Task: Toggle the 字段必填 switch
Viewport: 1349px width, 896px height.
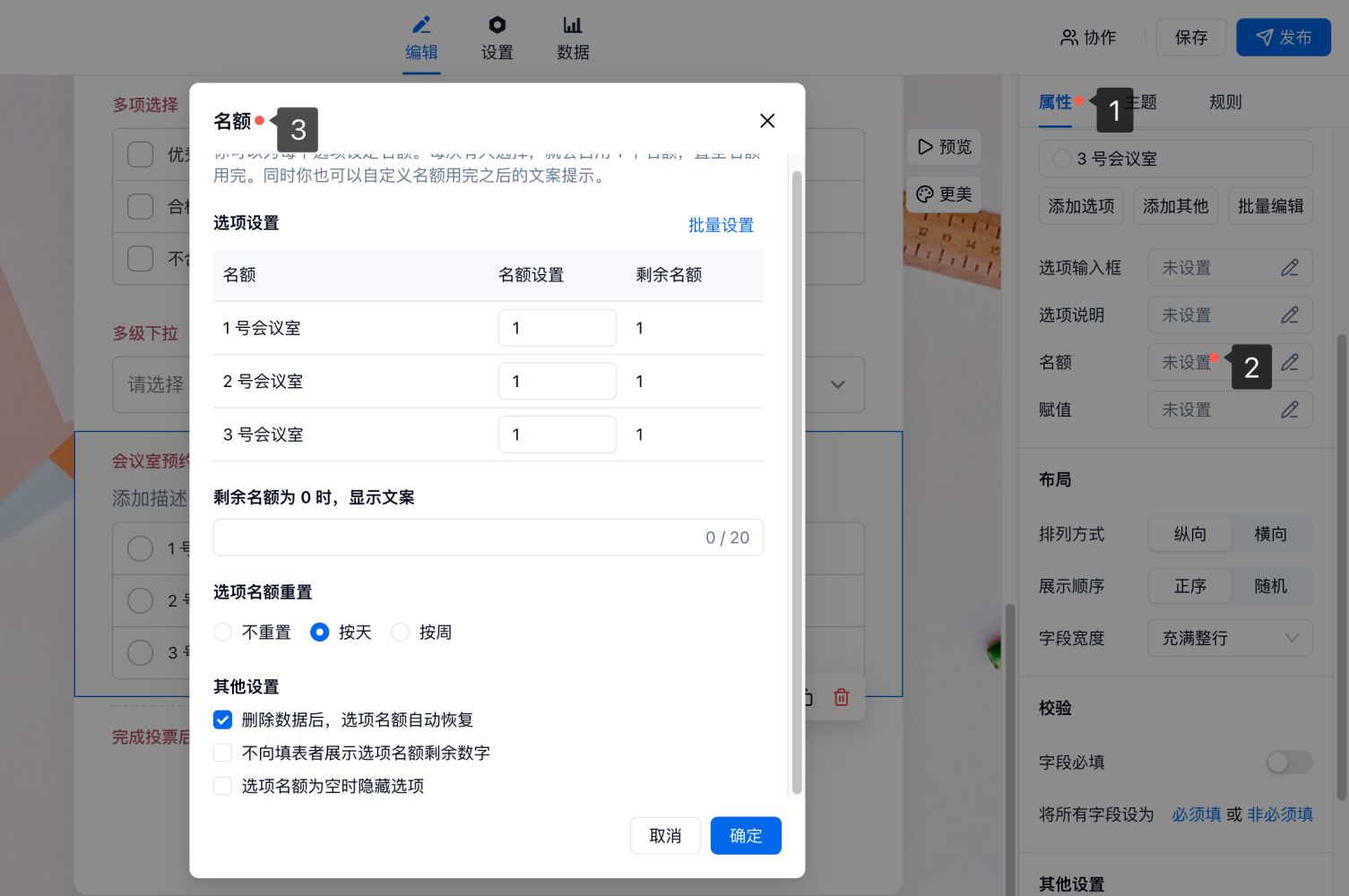Action: [x=1289, y=762]
